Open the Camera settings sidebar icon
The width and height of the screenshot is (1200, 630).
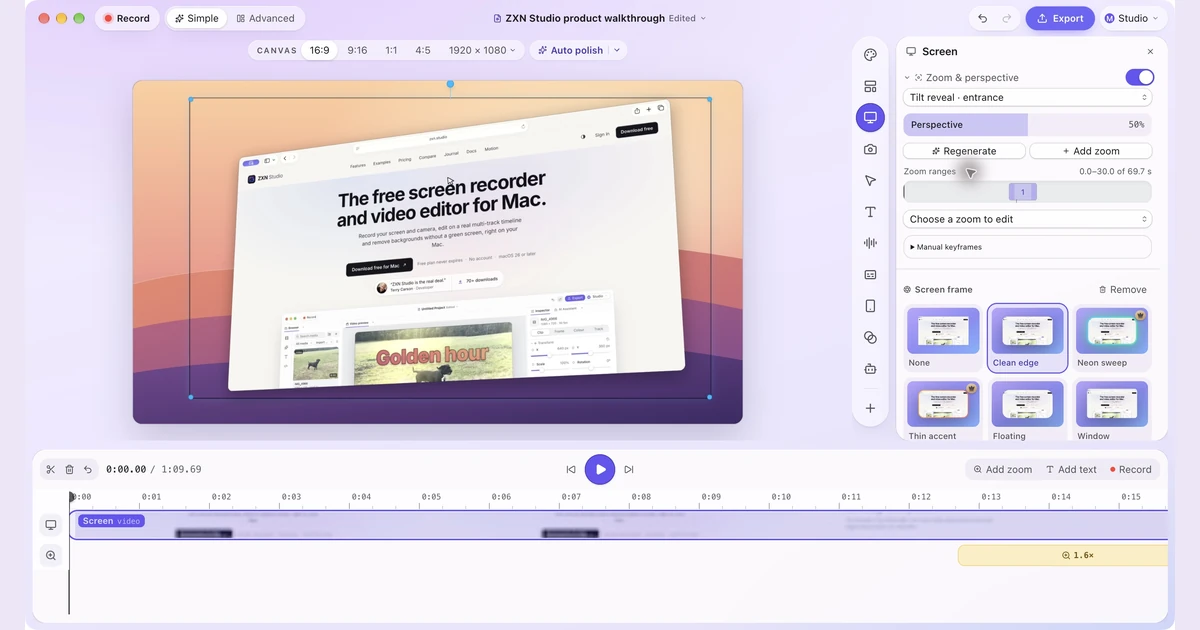(870, 149)
